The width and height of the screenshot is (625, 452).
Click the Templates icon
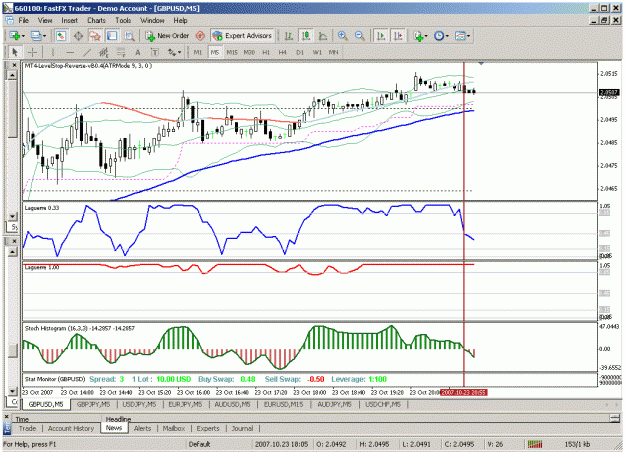(460, 36)
